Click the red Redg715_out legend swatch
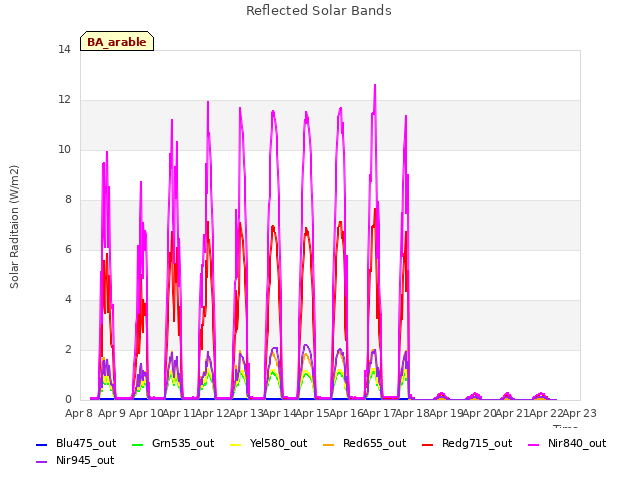The image size is (640, 480). point(427,445)
